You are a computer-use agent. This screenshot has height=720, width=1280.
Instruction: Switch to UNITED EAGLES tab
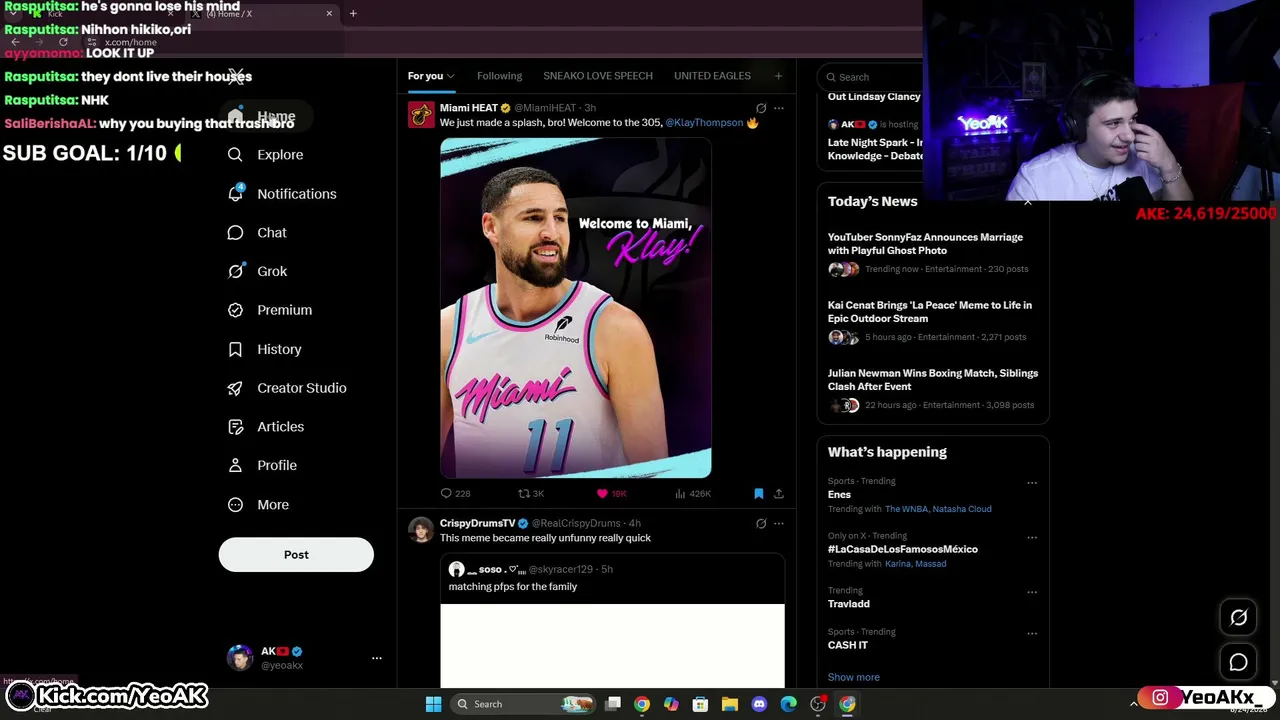(712, 76)
